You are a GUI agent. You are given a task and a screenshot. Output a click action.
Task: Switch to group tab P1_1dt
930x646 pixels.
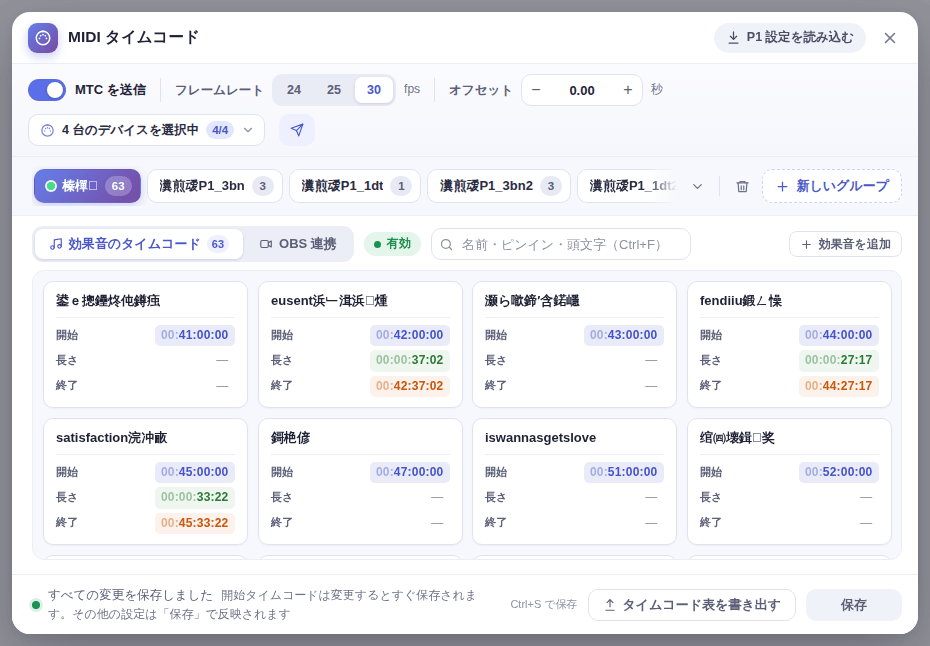pos(355,186)
